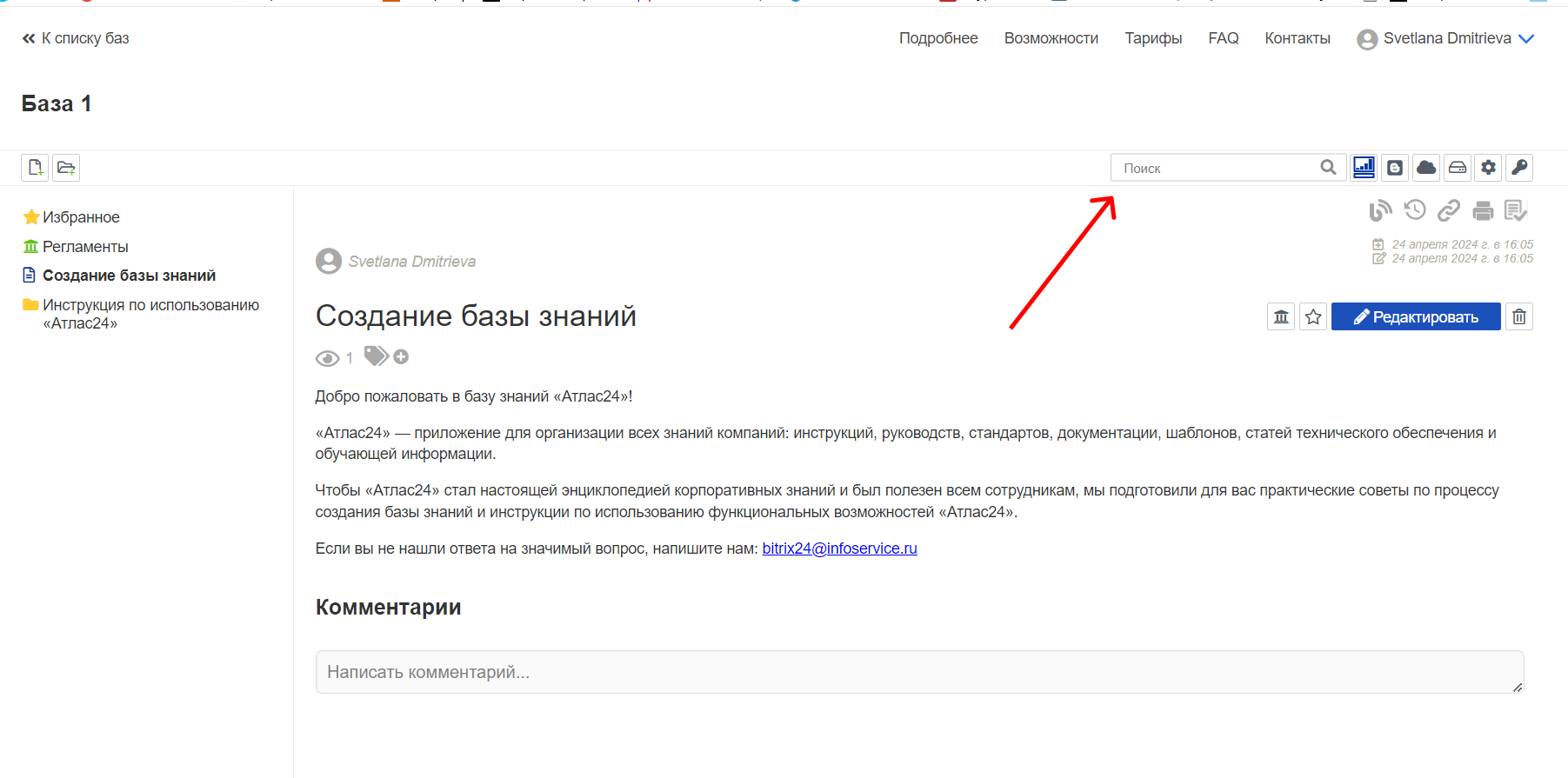This screenshot has height=778, width=1568.
Task: Open the base settings gear icon
Action: pos(1489,168)
